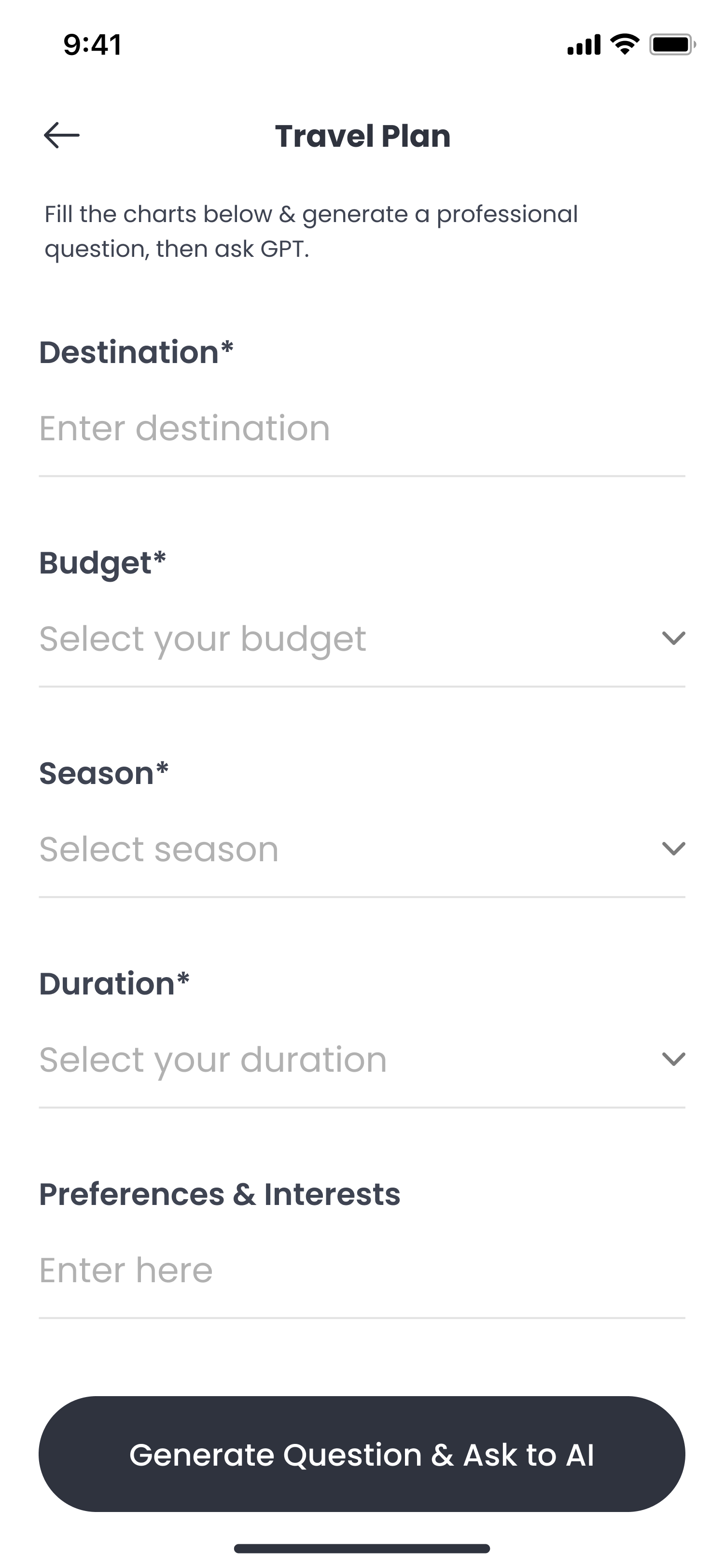This screenshot has height=1568, width=724.
Task: Tap the home indicator bar
Action: (x=362, y=1548)
